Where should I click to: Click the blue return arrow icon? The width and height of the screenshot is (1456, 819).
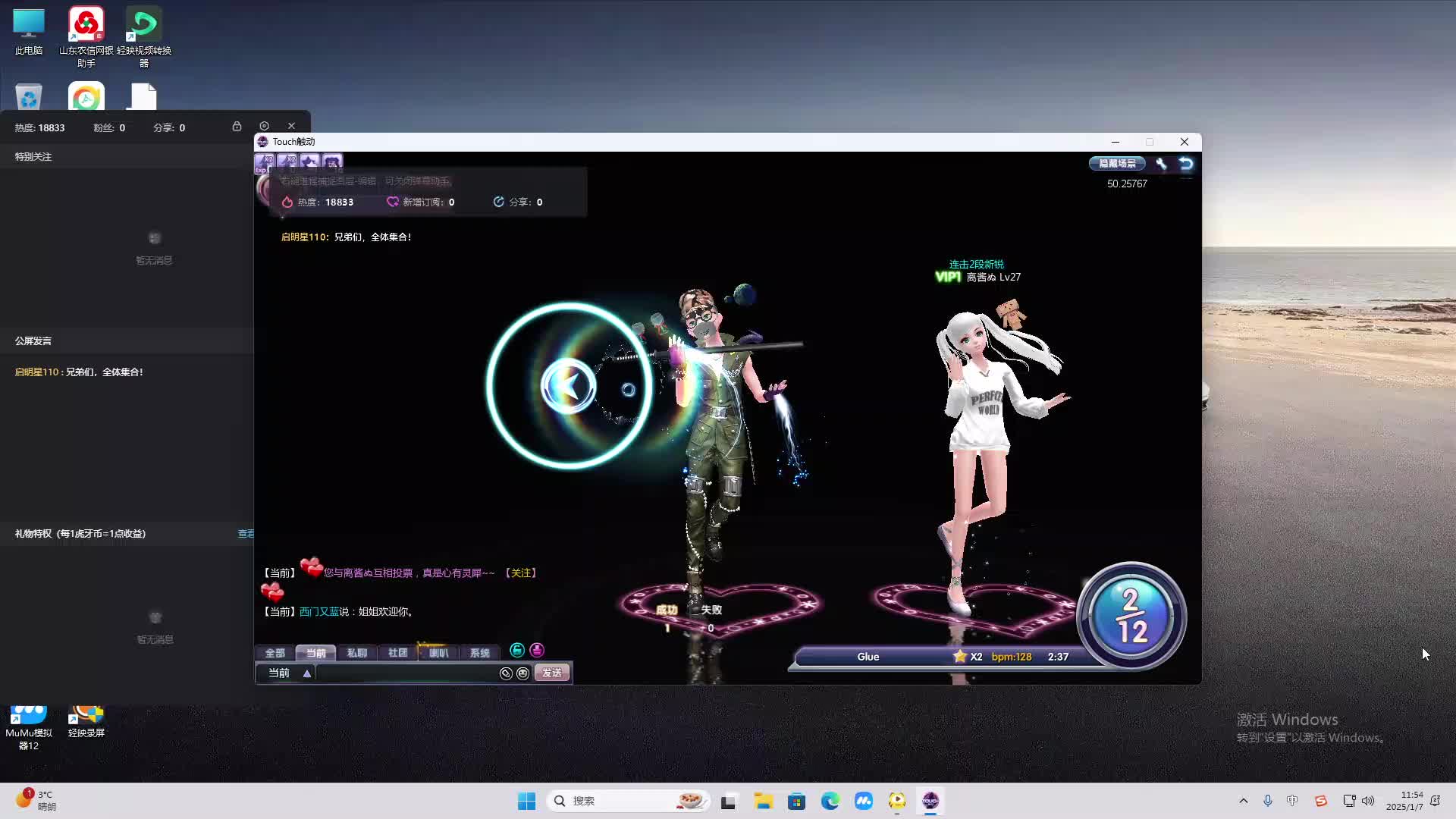1186,164
